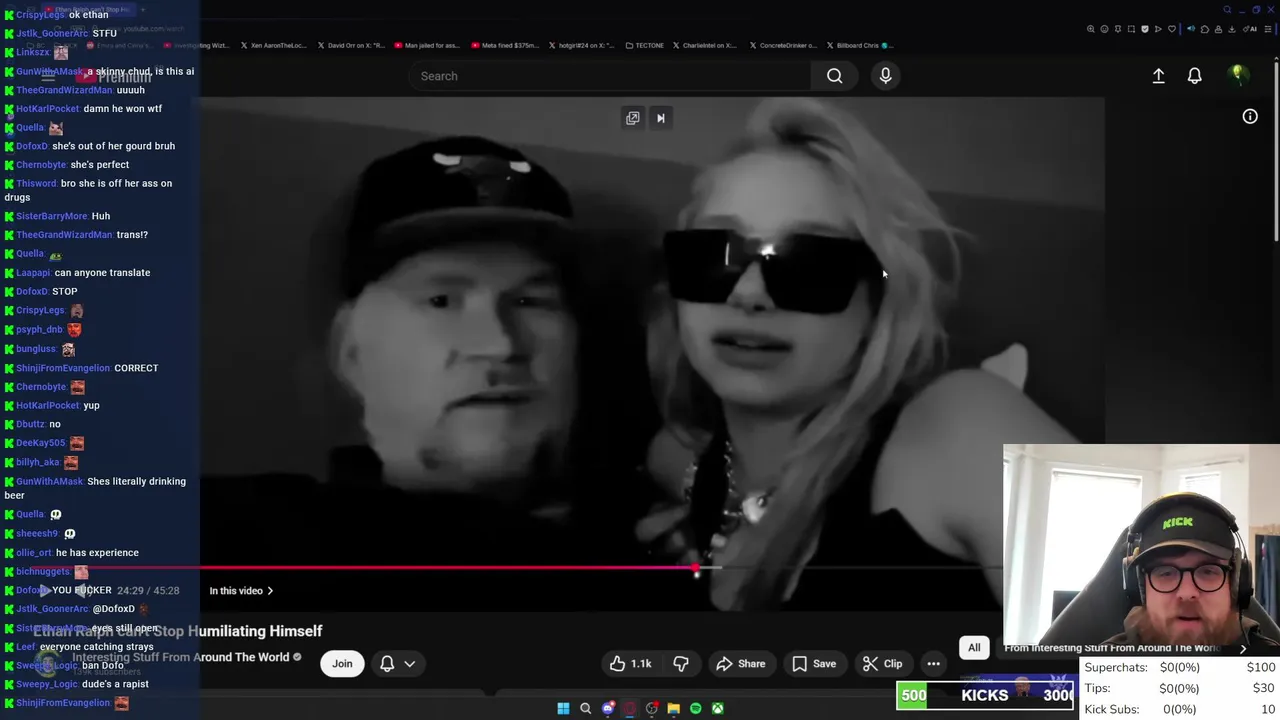Screen dimensions: 1280x720
Task: Click the browser snapshot selection icon
Action: pos(1131,29)
